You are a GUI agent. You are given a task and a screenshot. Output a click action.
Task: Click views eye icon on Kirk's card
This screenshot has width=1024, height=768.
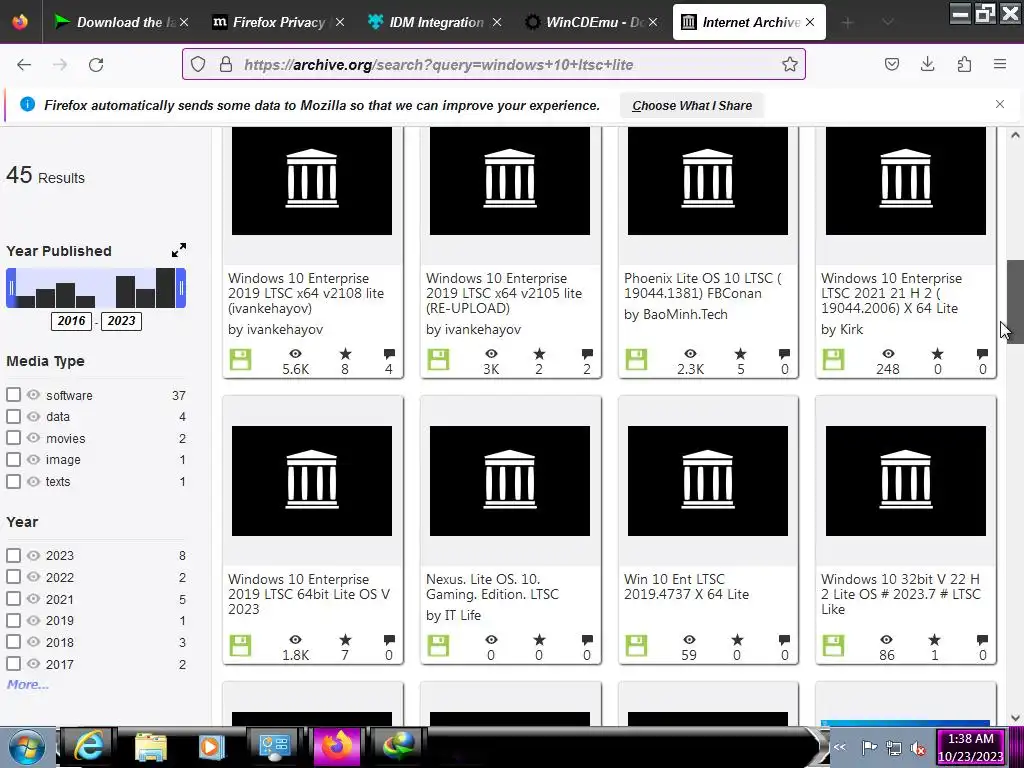[888, 354]
